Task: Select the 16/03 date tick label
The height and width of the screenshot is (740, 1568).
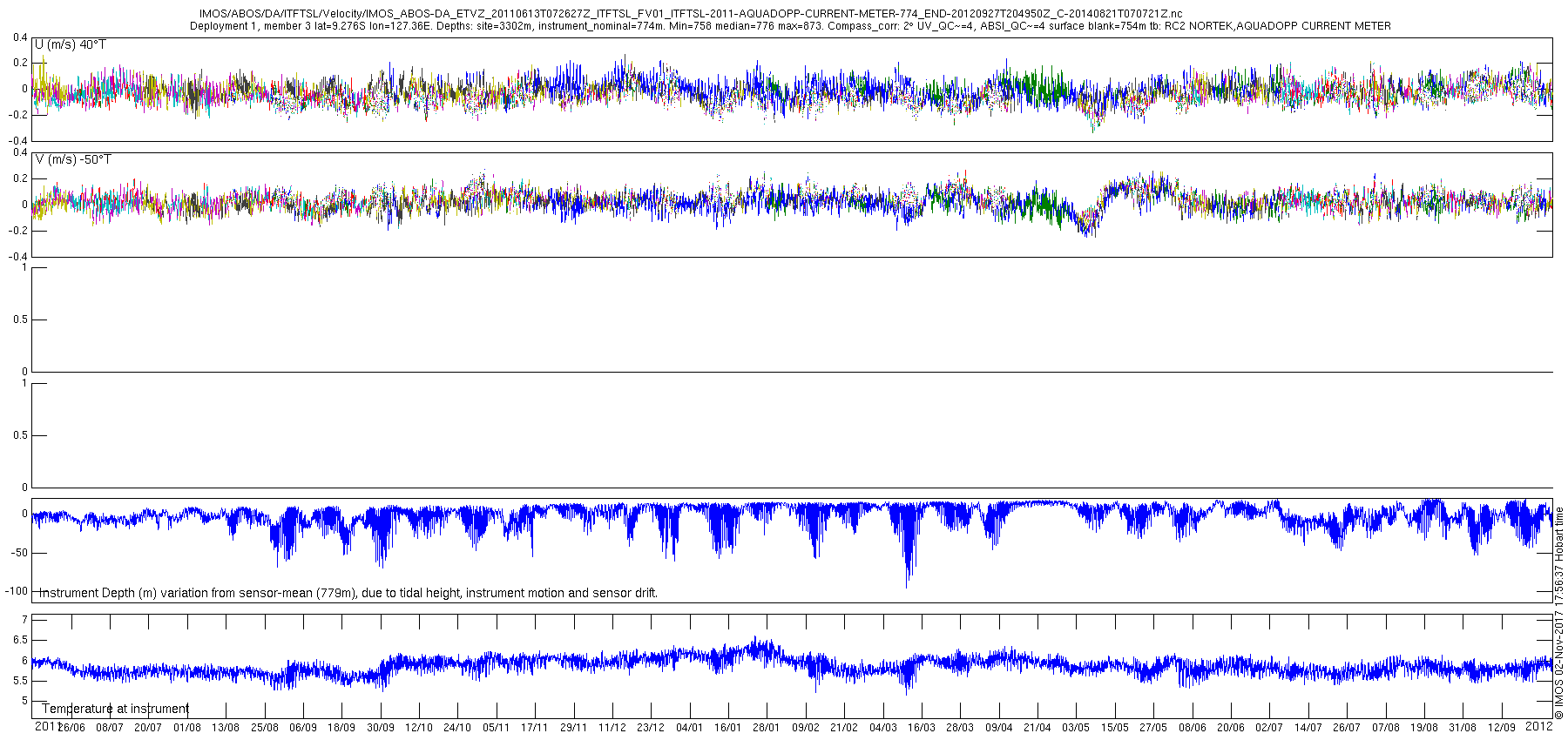Action: click(922, 728)
